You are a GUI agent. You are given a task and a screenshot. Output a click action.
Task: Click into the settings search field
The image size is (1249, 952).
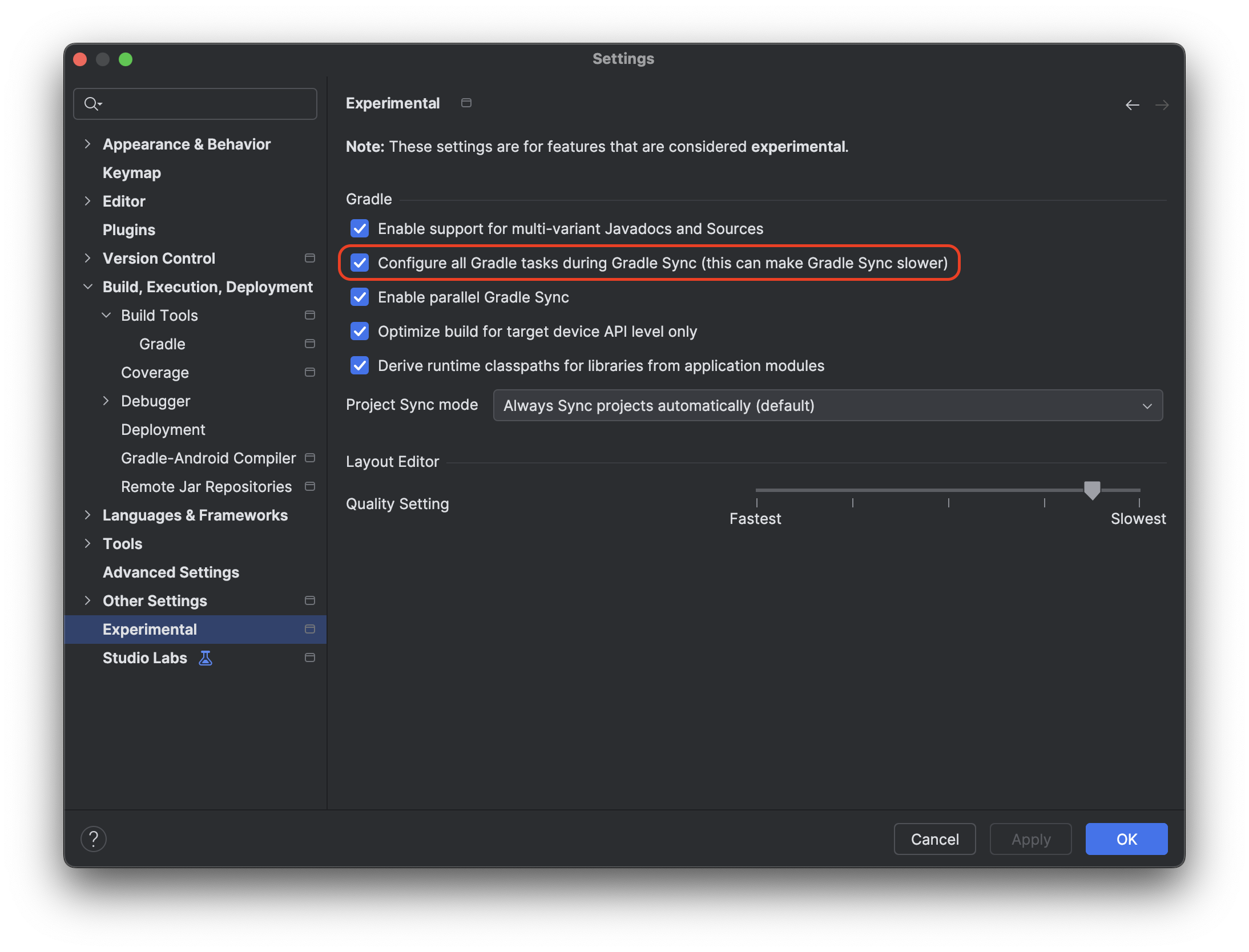[195, 104]
